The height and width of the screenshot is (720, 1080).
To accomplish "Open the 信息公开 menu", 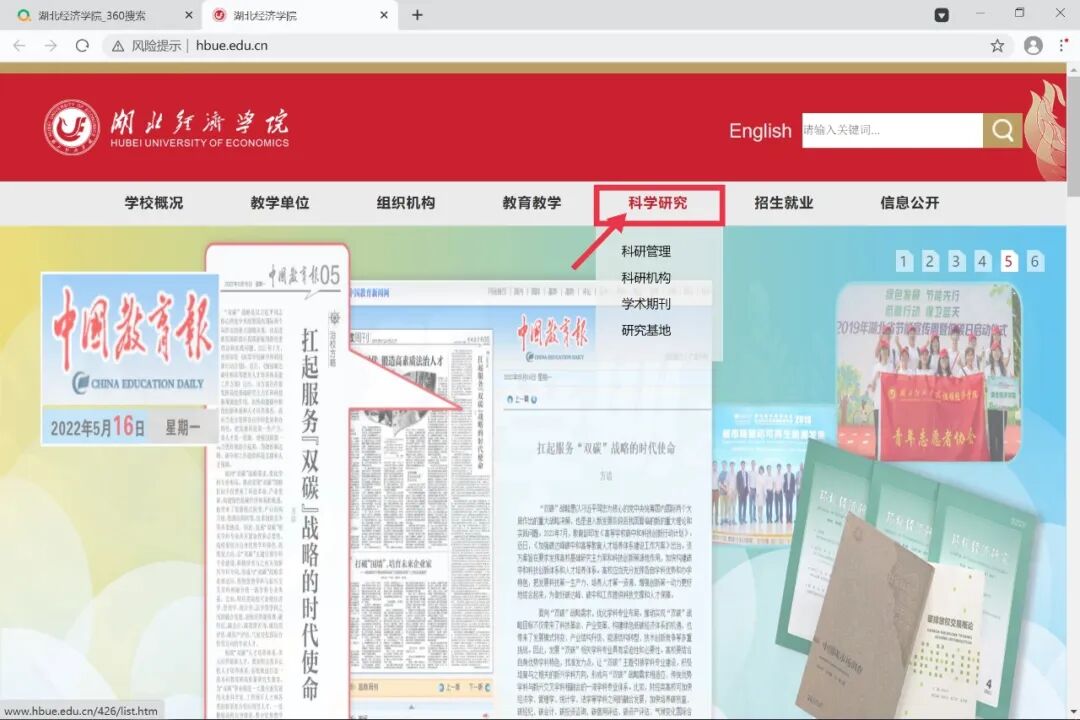I will click(910, 203).
